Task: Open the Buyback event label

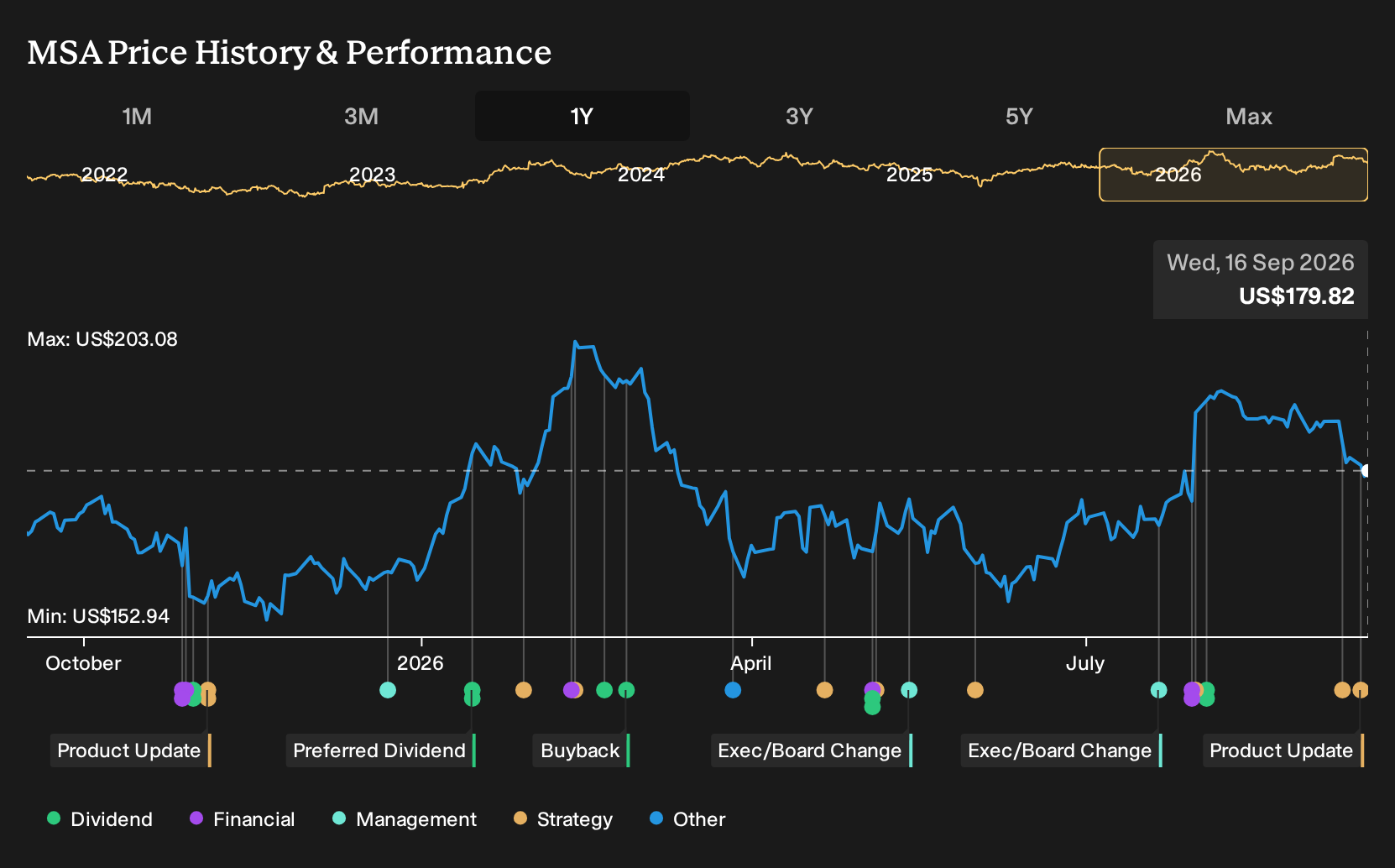Action: 581,750
